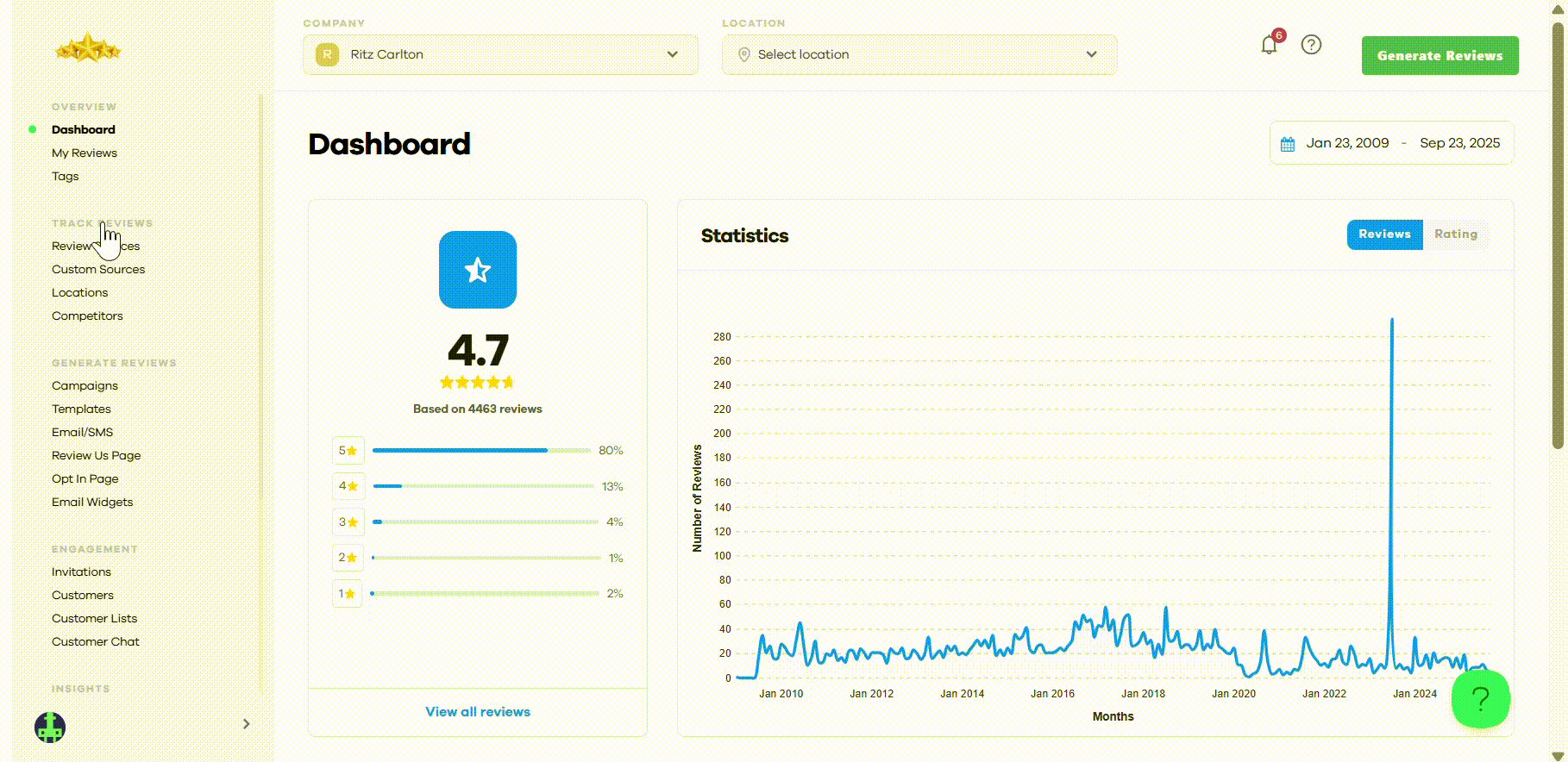Click View all reviews link
The image size is (1568, 762).
[478, 712]
